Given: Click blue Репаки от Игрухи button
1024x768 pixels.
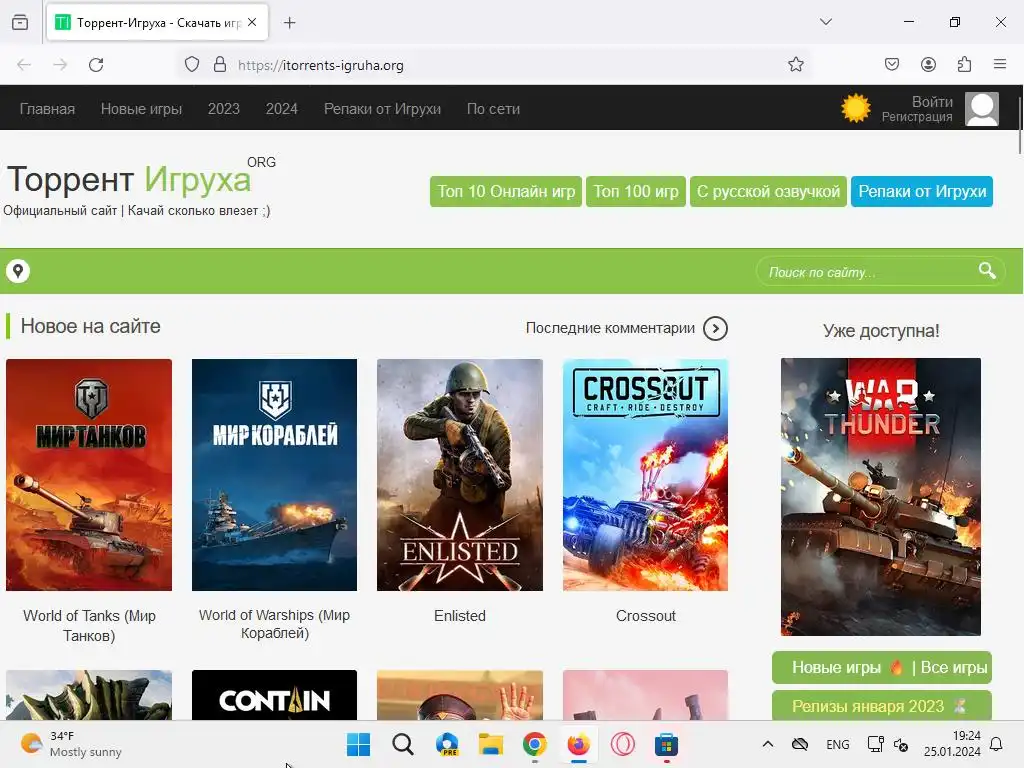Looking at the screenshot, I should click(x=921, y=191).
